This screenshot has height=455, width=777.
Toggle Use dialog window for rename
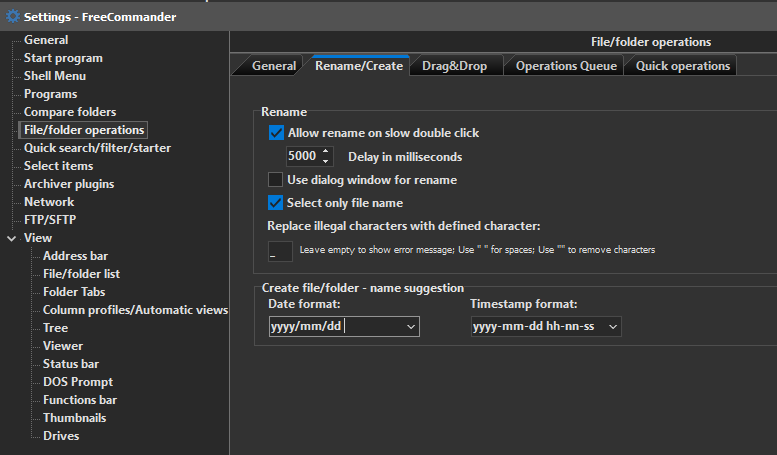point(277,180)
